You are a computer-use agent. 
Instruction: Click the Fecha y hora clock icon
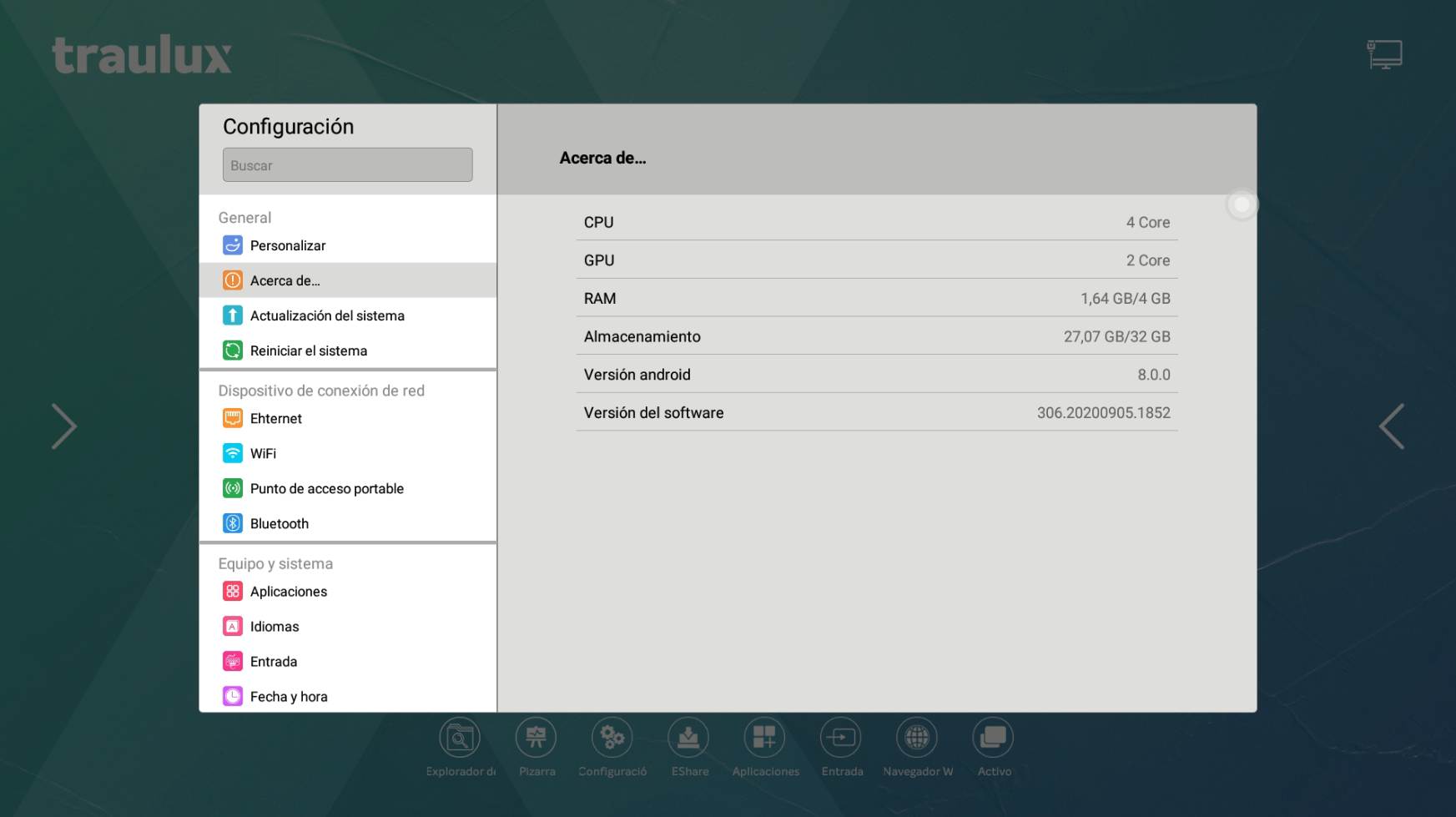click(x=233, y=697)
